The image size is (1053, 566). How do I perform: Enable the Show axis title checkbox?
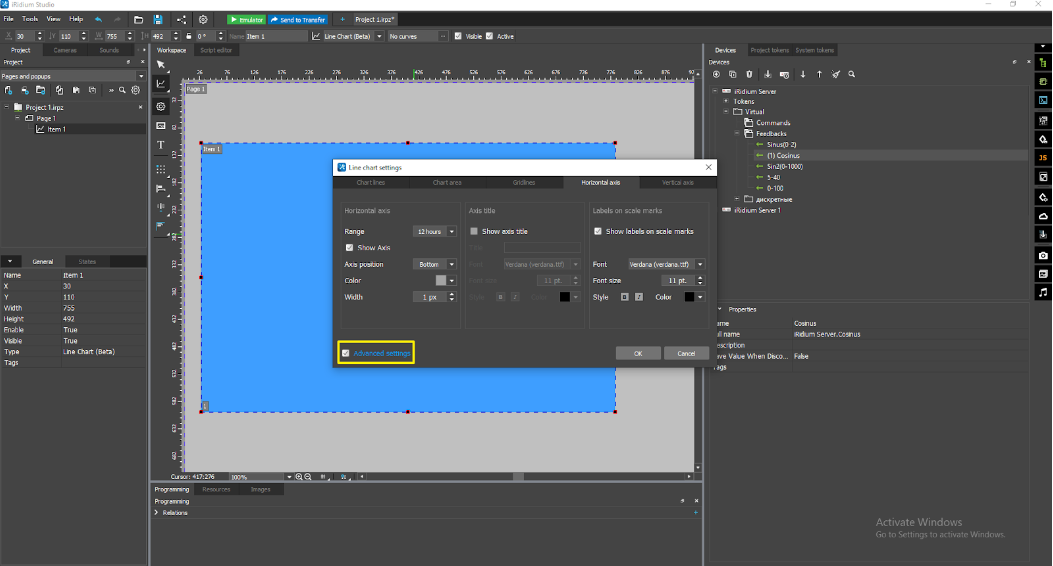(474, 231)
